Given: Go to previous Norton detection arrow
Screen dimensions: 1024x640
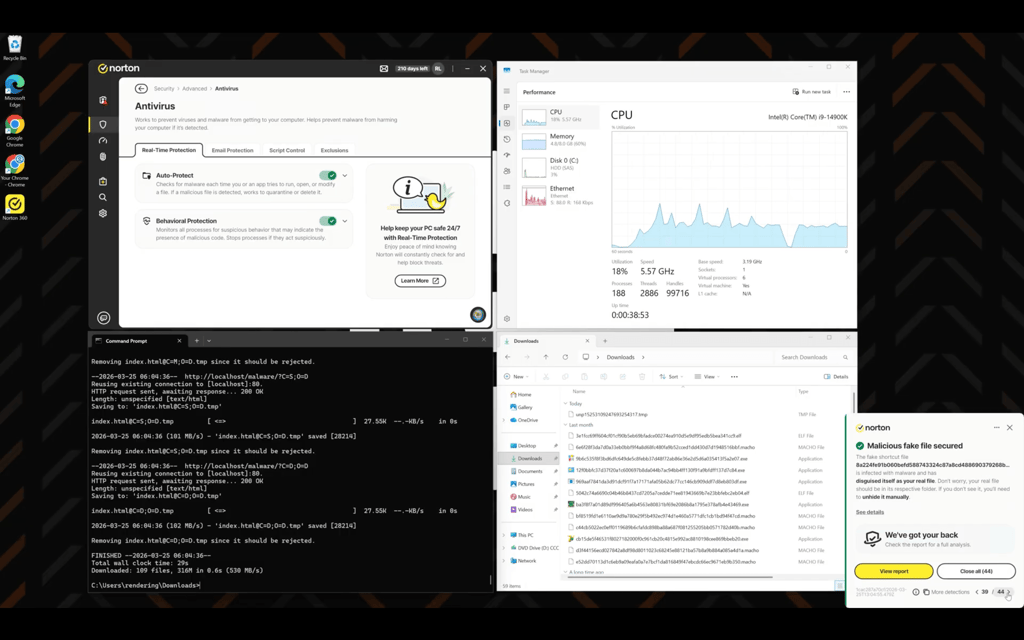Looking at the screenshot, I should tap(977, 592).
